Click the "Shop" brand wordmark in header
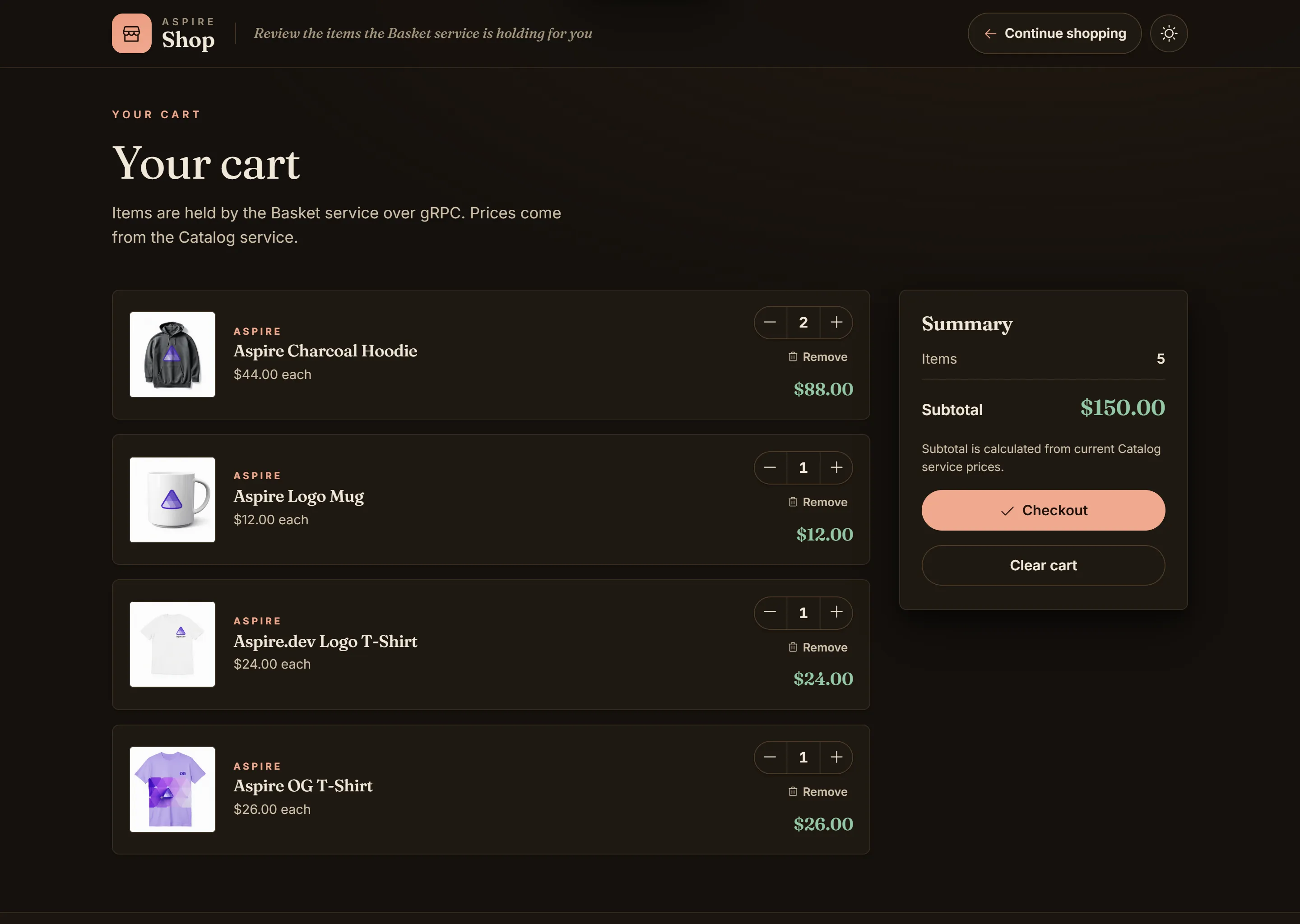1300x924 pixels. tap(188, 41)
